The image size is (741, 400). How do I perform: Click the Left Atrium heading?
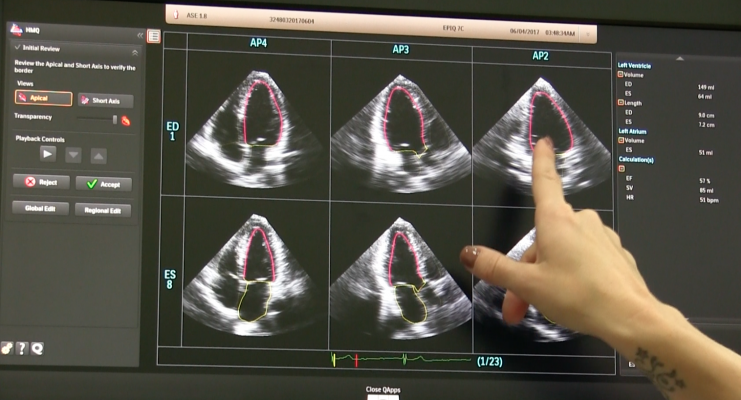(x=632, y=131)
